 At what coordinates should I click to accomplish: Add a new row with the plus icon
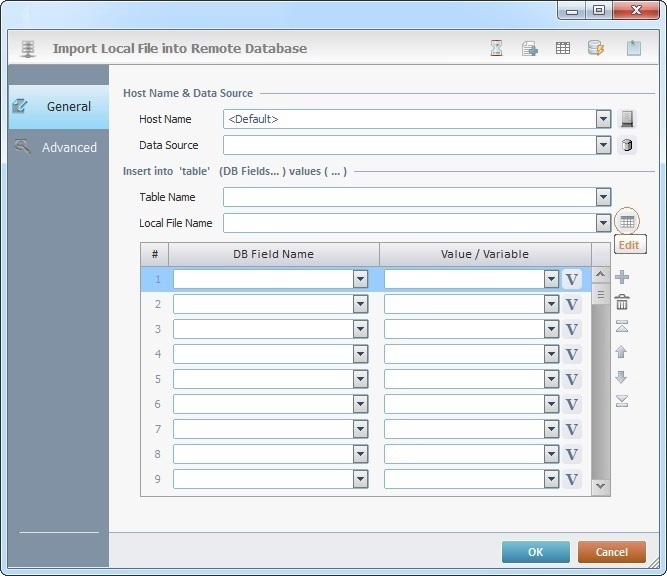pyautogui.click(x=621, y=277)
